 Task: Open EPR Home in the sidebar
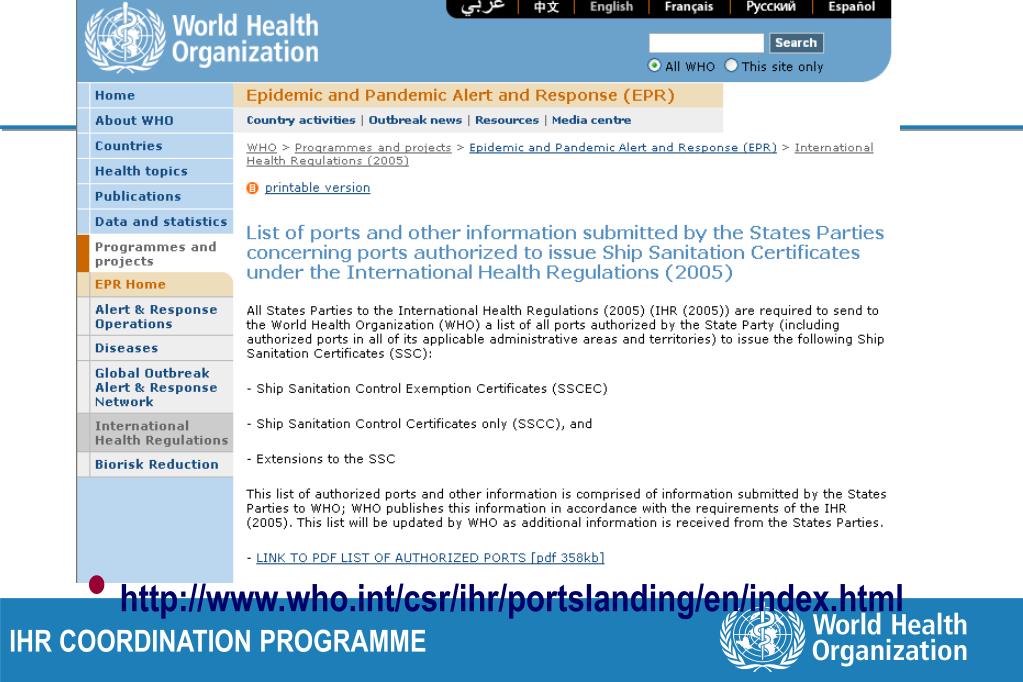(x=155, y=285)
